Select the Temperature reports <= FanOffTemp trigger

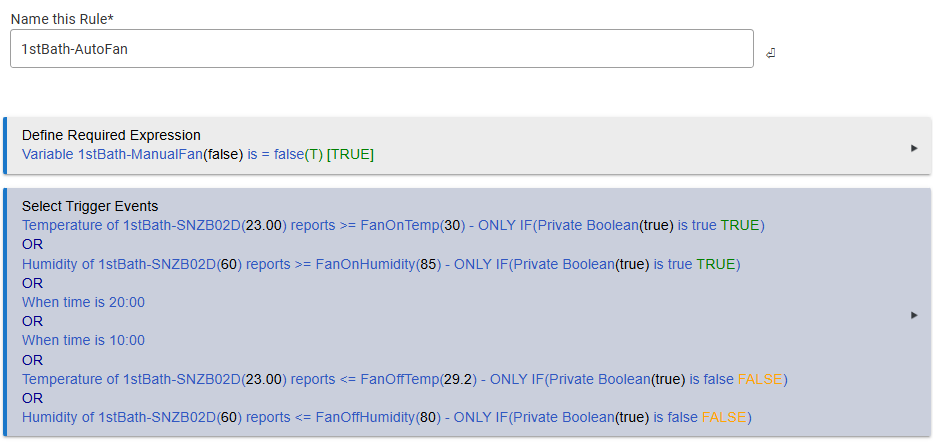405,379
